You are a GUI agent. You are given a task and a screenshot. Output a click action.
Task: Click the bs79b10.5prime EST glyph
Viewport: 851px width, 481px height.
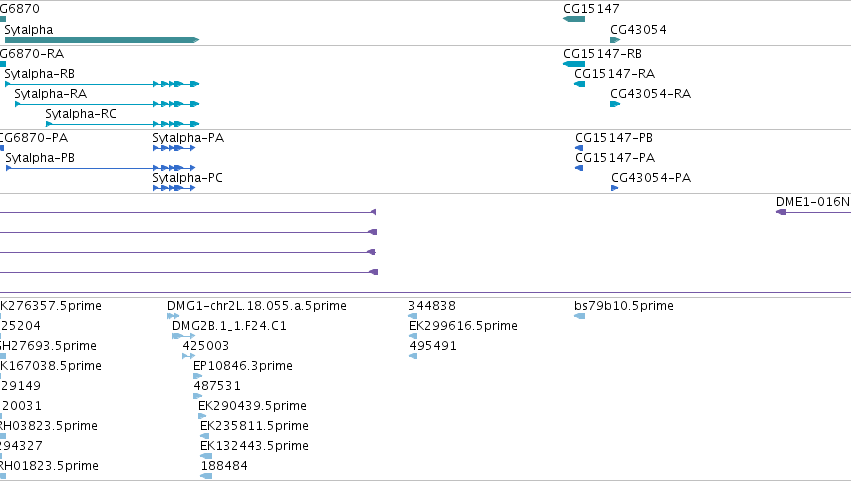pos(580,316)
